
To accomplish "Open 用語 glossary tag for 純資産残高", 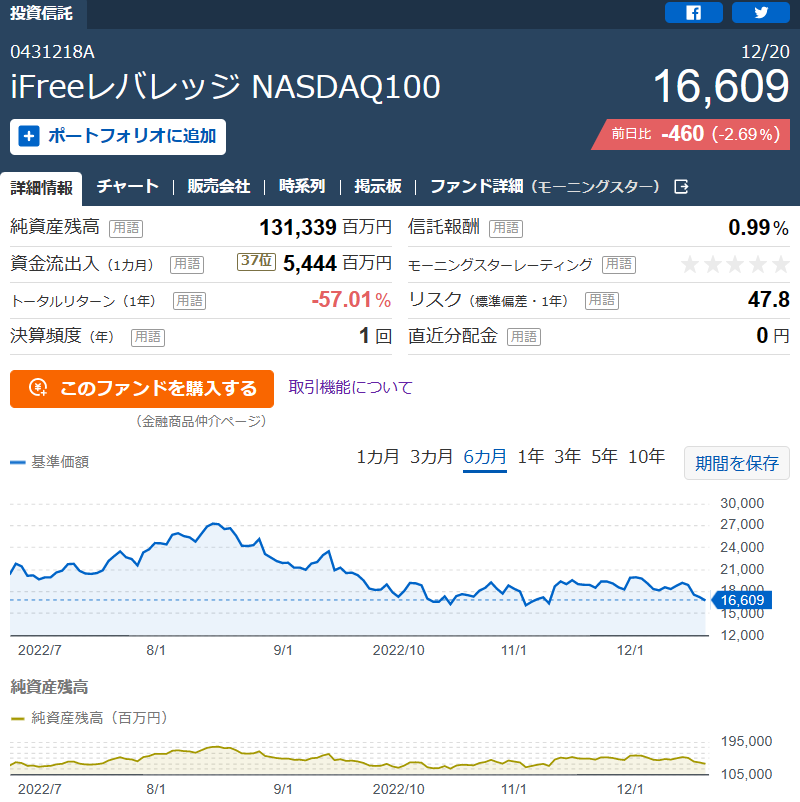I will tap(126, 228).
